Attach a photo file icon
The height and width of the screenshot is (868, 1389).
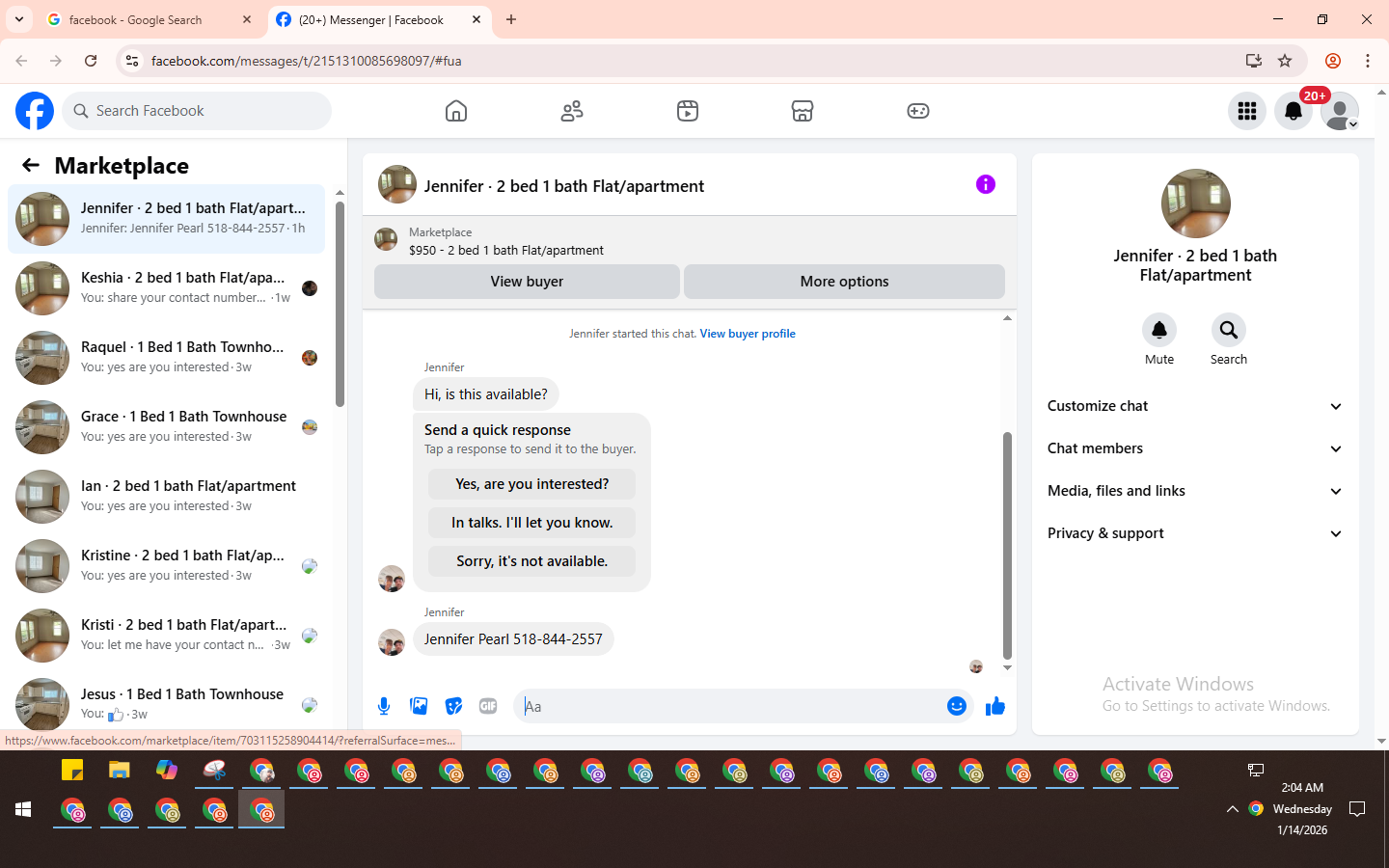pyautogui.click(x=419, y=706)
